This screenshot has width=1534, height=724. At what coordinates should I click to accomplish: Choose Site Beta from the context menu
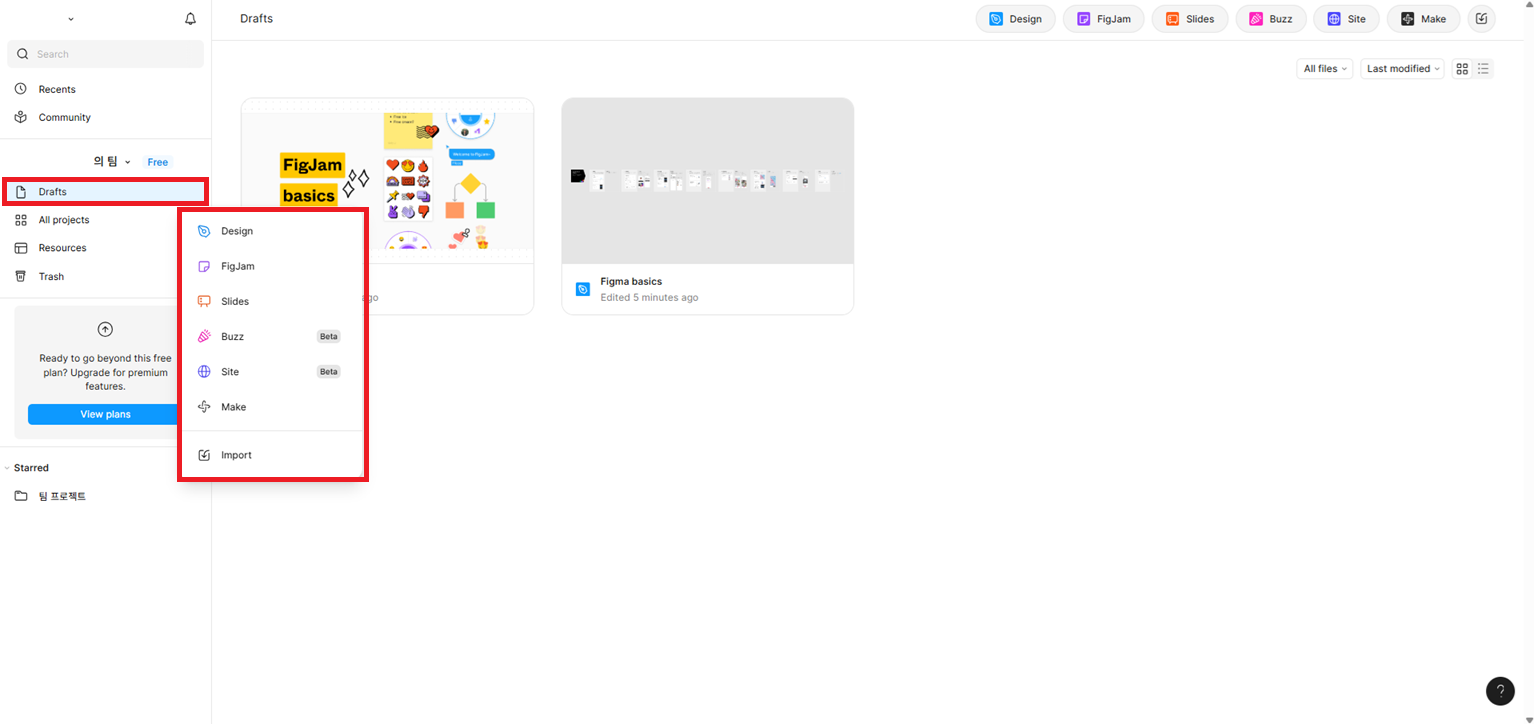tap(271, 371)
